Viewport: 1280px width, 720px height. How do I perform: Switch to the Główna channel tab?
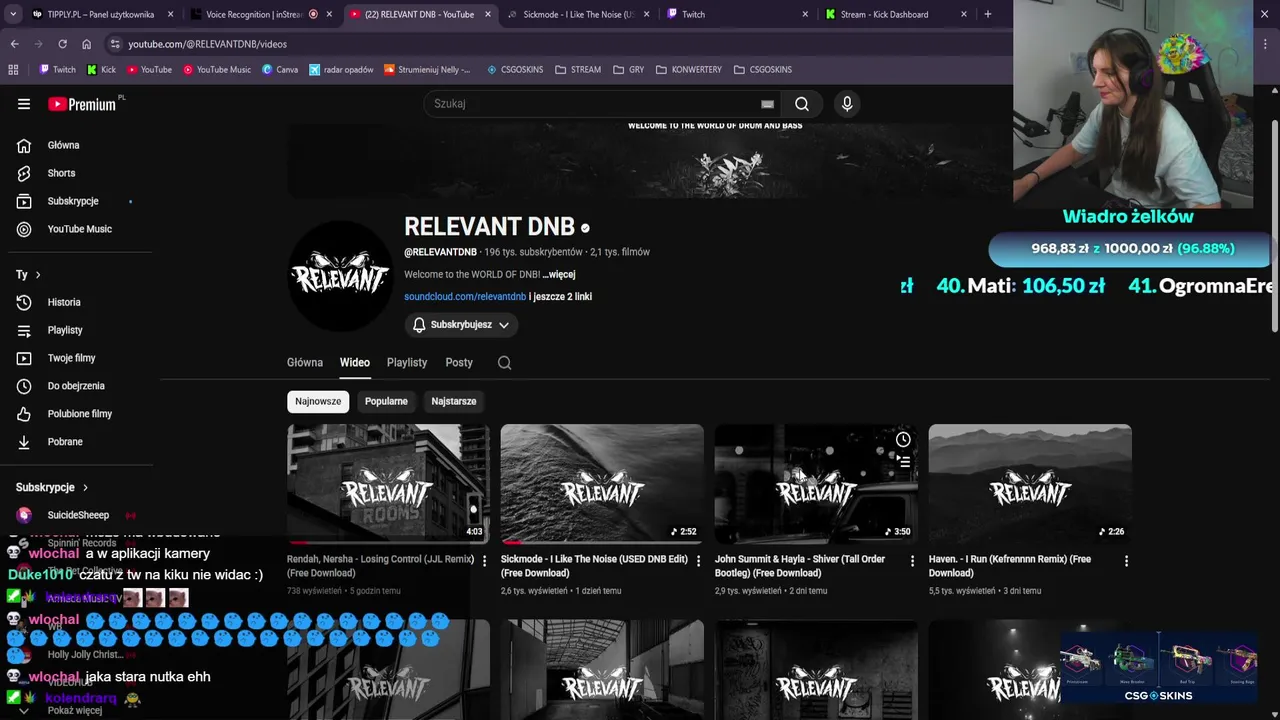305,363
